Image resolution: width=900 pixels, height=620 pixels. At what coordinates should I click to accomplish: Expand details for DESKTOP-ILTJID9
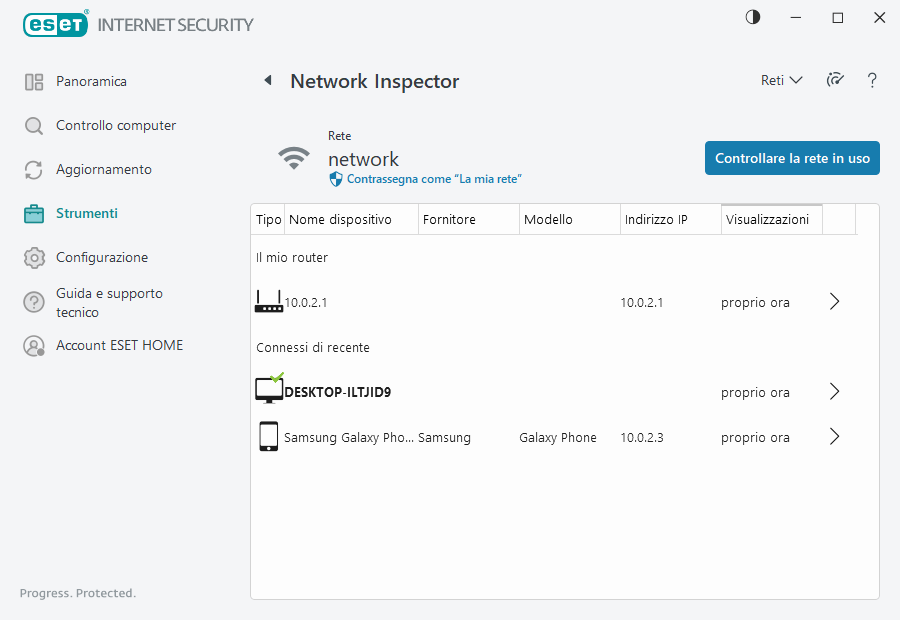point(834,392)
